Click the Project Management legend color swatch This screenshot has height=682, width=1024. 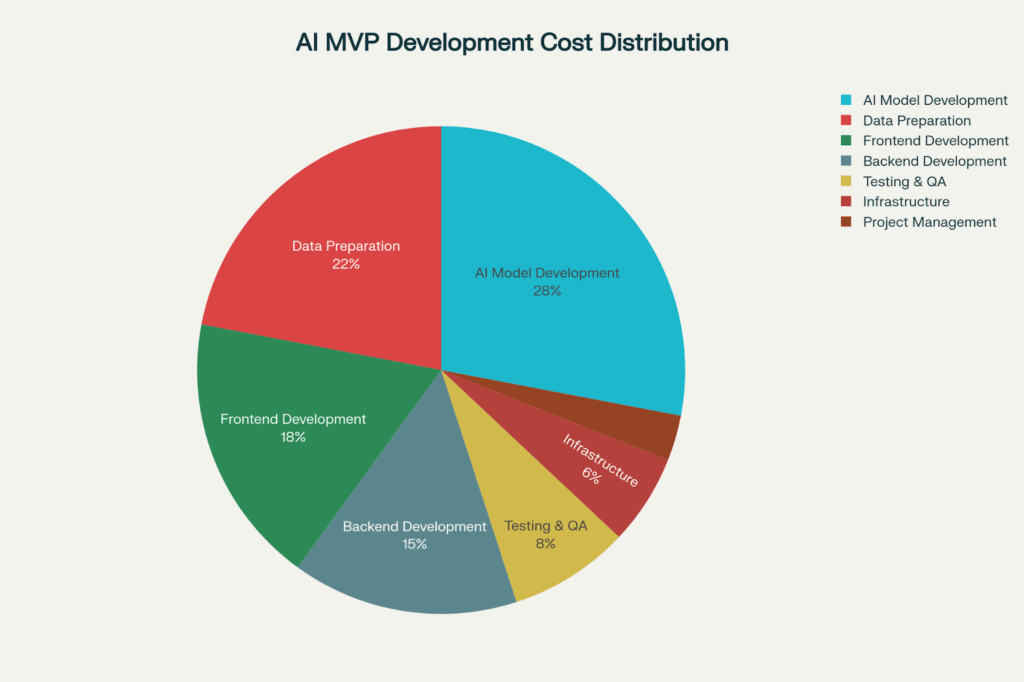click(x=846, y=222)
